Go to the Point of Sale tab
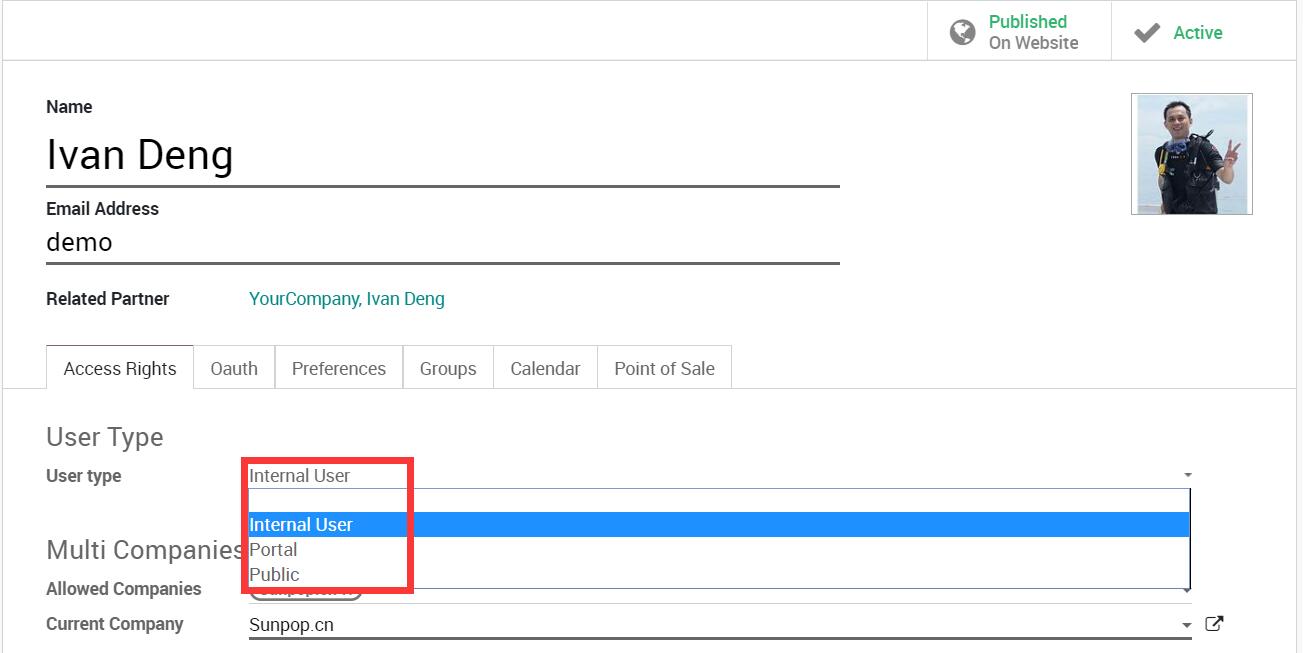Image resolution: width=1303 pixels, height=653 pixels. 665,368
